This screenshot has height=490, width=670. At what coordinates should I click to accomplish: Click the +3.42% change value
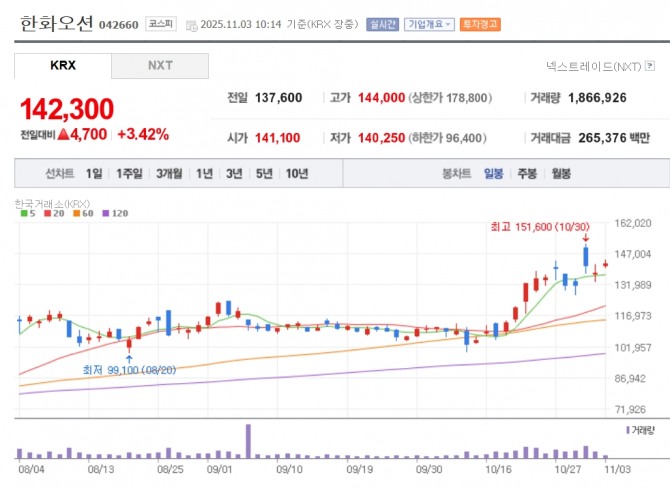pos(143,135)
